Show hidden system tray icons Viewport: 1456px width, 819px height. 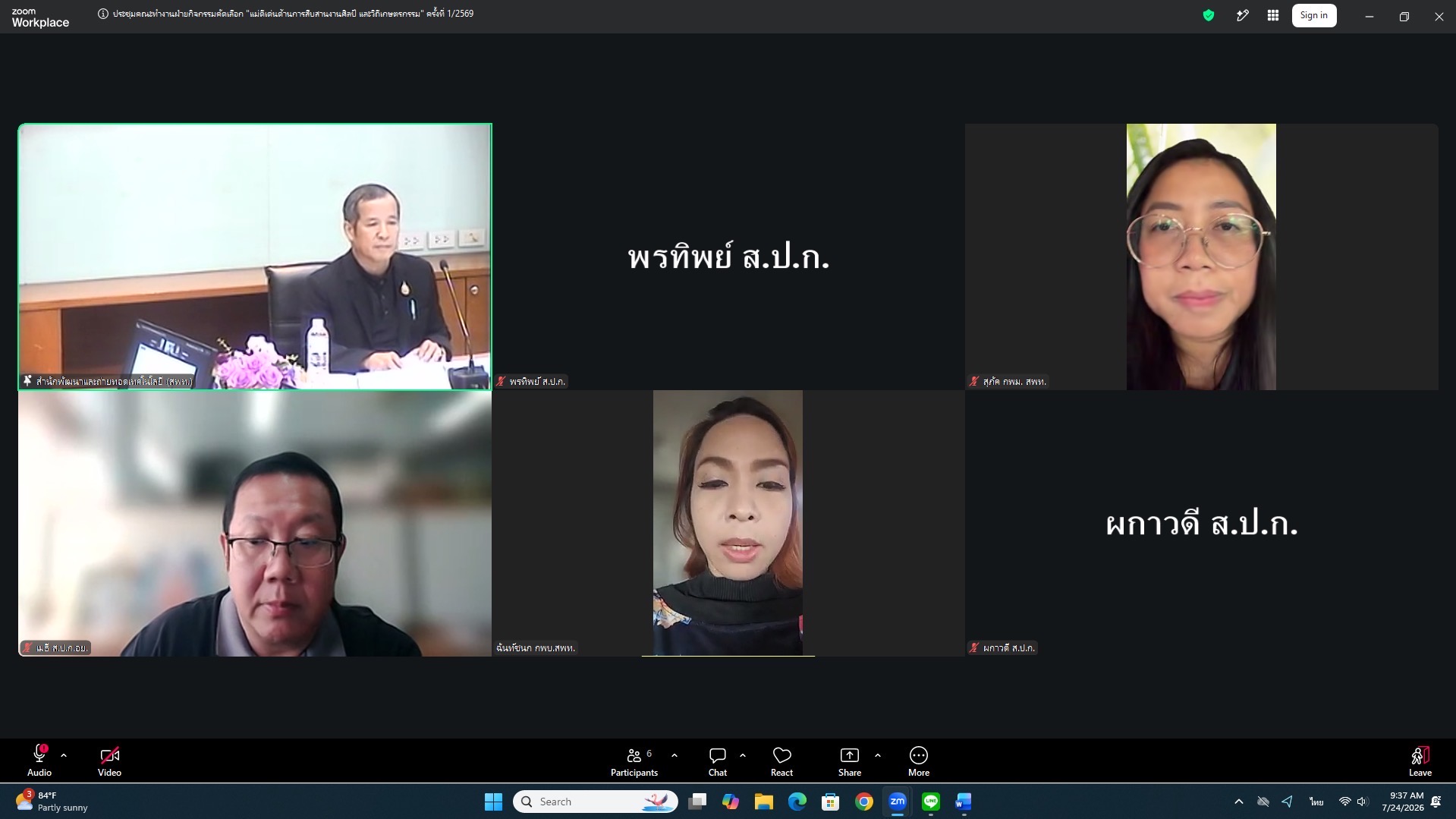1239,802
